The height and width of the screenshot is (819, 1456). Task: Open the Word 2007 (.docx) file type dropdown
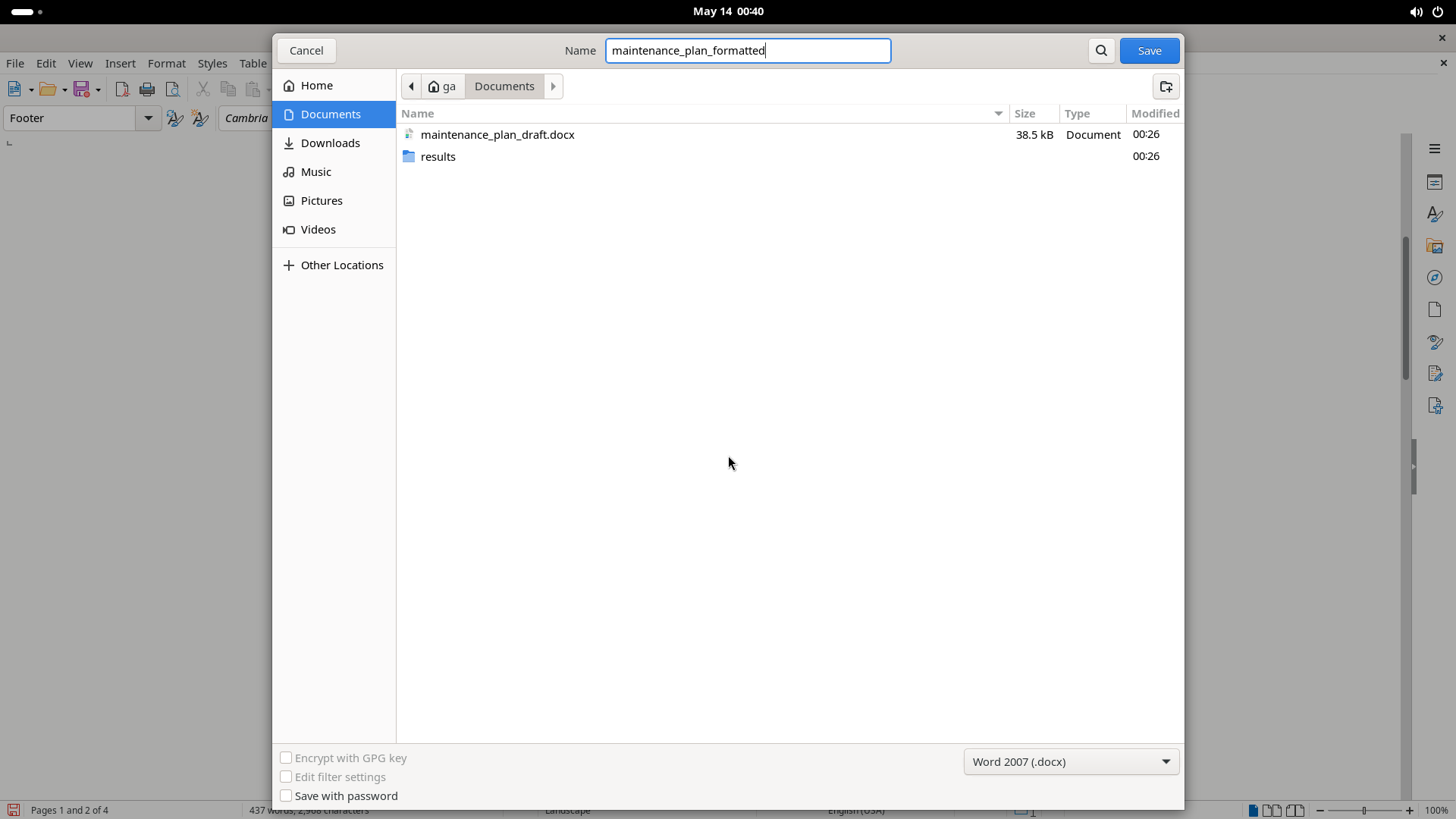pos(1071,761)
